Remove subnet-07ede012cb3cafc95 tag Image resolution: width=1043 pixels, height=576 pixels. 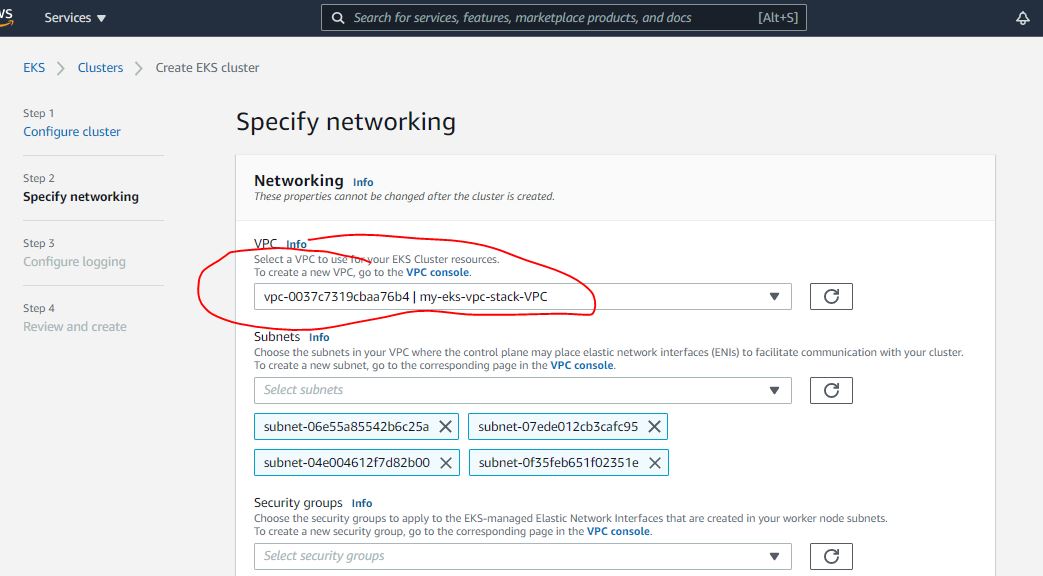pyautogui.click(x=654, y=427)
